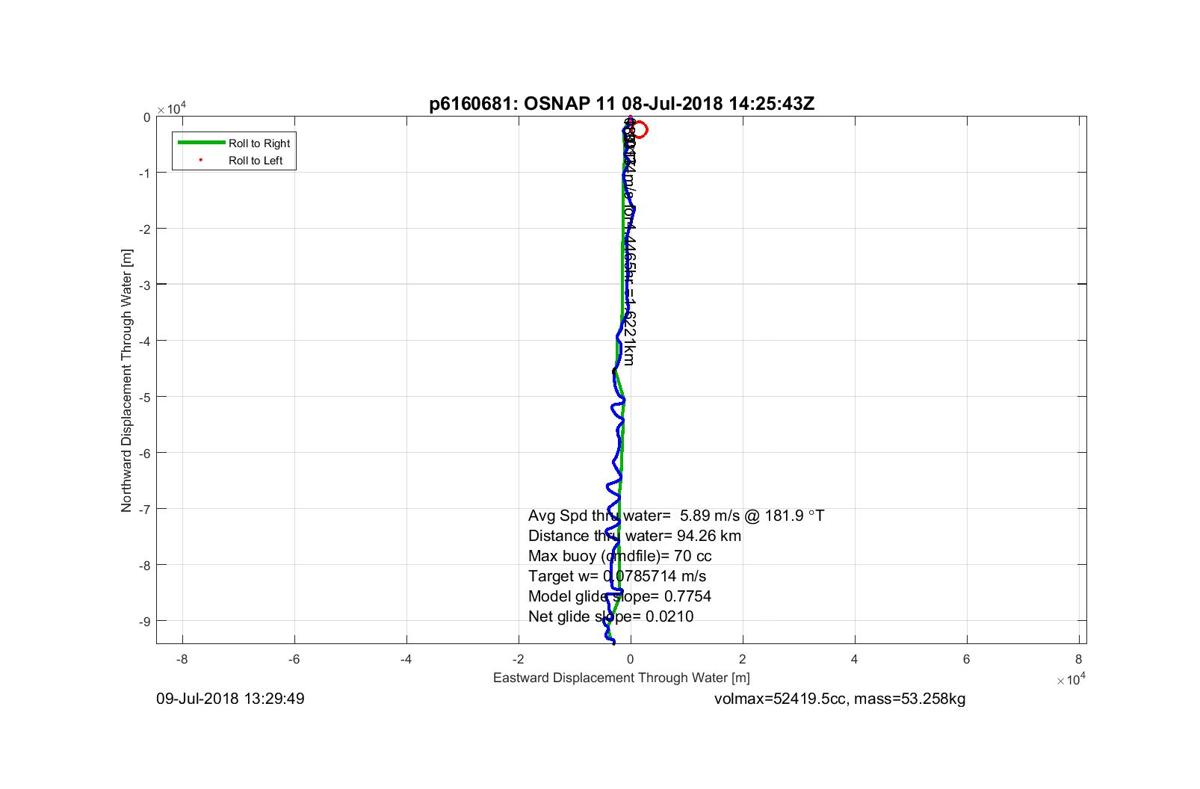Viewport: 1200px width, 789px height.
Task: Click the x-axis tick label -2
Action: (518, 659)
